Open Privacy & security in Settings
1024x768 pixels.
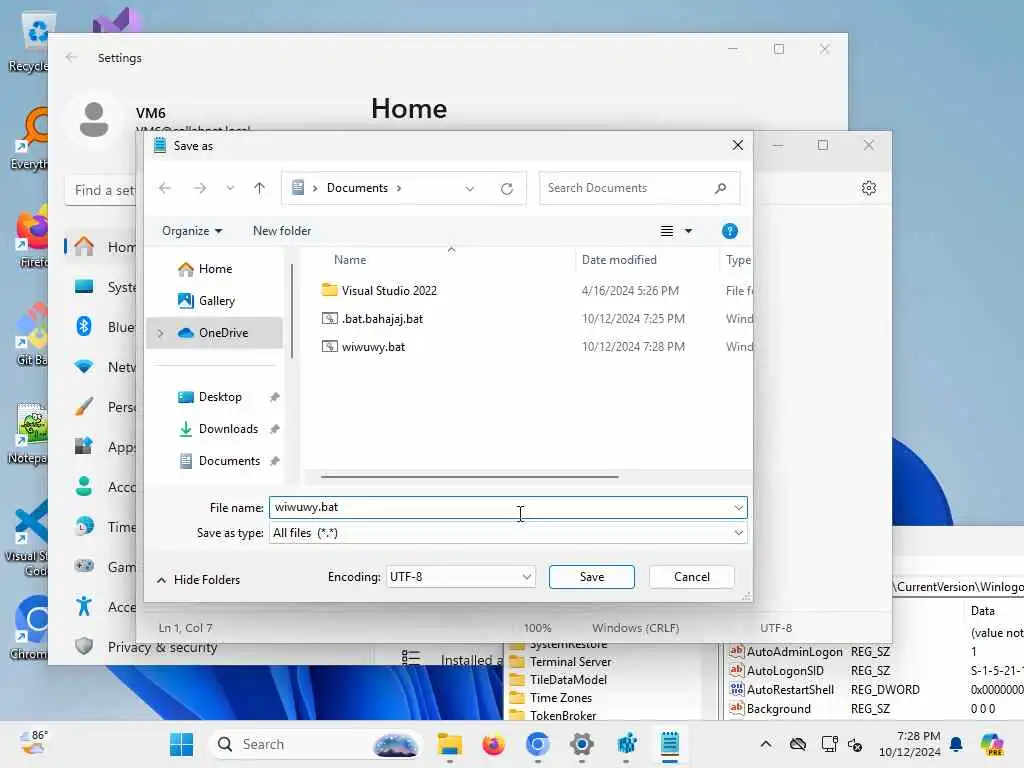click(162, 647)
